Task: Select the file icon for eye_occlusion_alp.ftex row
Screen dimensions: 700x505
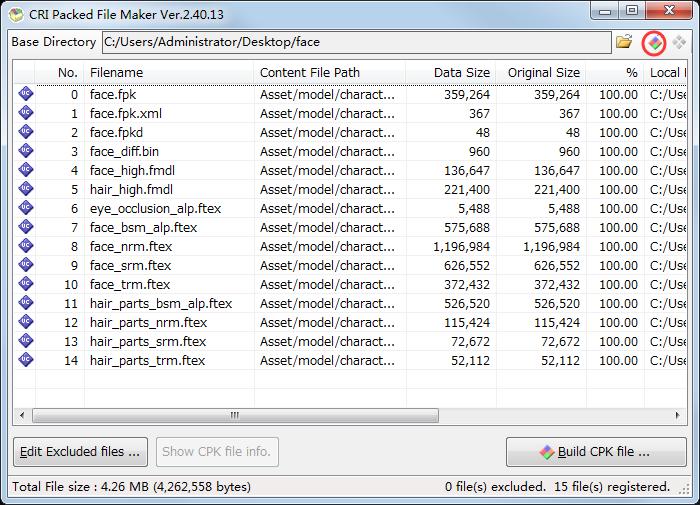Action: click(26, 208)
